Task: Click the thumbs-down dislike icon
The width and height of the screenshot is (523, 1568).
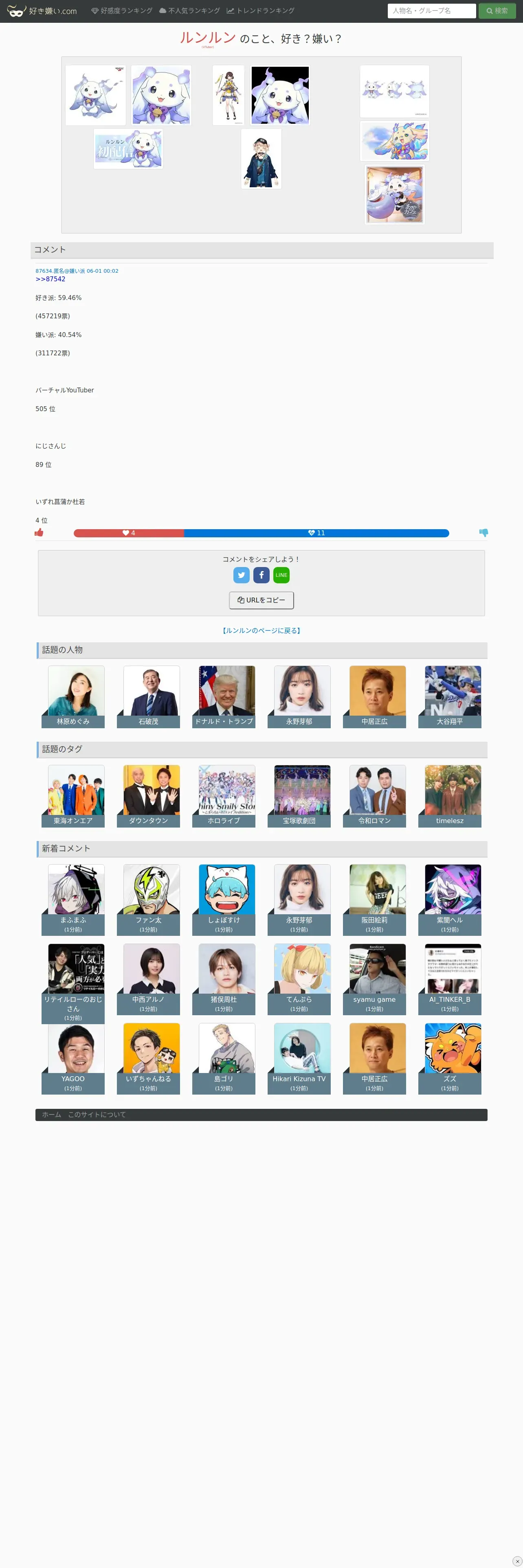Action: click(483, 532)
